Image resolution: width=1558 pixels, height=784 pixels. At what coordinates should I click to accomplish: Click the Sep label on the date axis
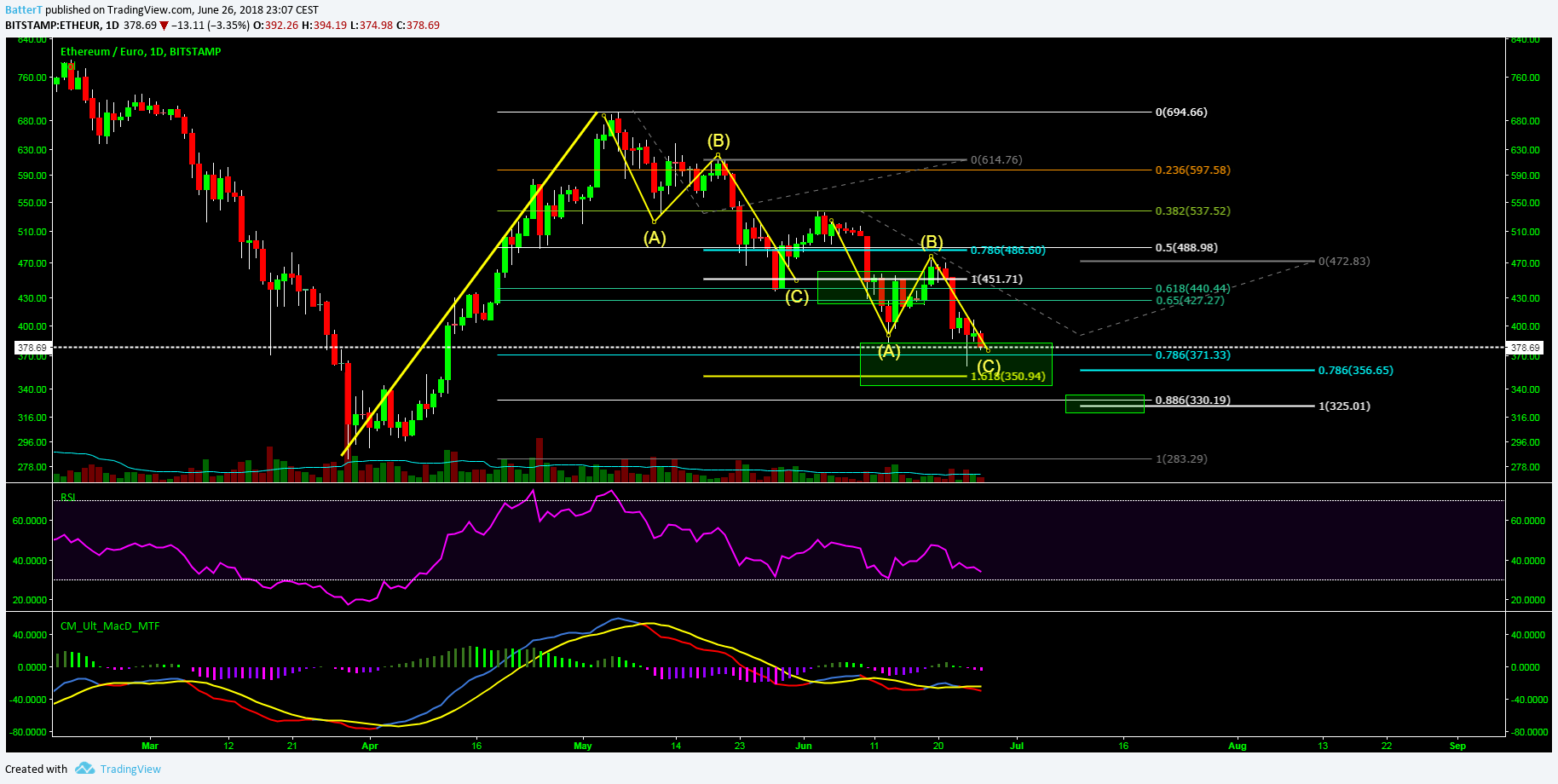click(x=1458, y=747)
